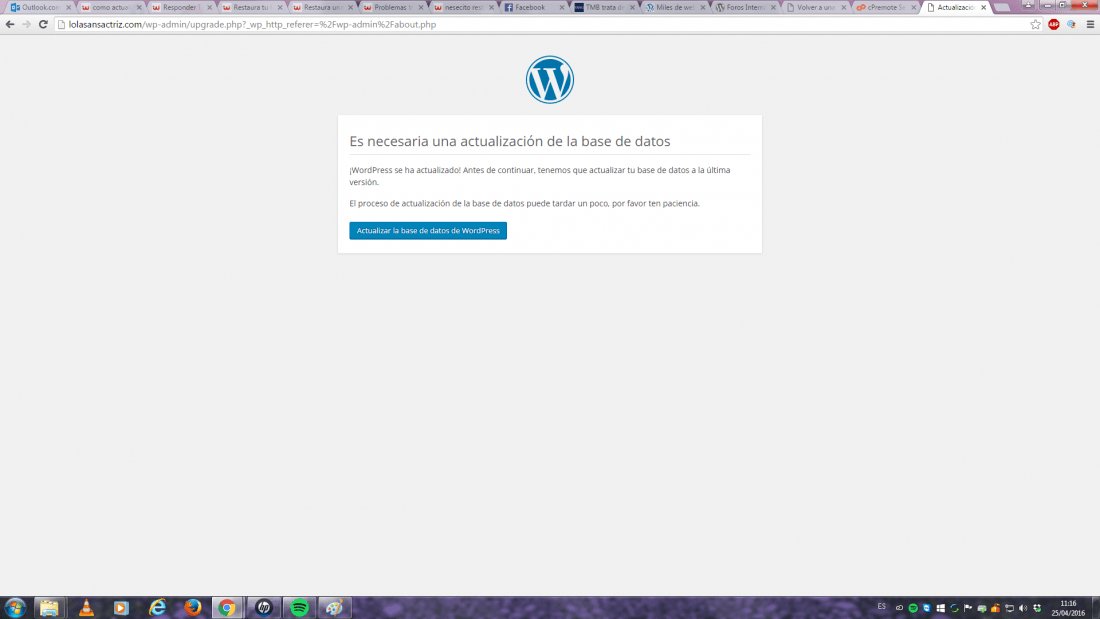Open Windows Media Player taskbar icon
The height and width of the screenshot is (619, 1100).
pyautogui.click(x=121, y=608)
